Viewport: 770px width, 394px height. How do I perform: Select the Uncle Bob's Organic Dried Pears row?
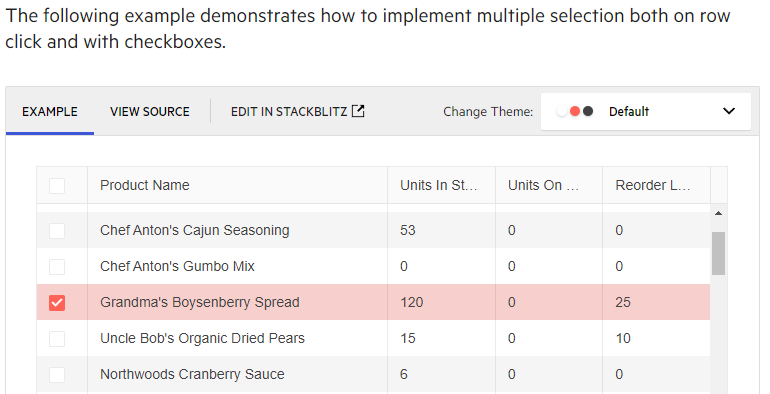[373, 338]
